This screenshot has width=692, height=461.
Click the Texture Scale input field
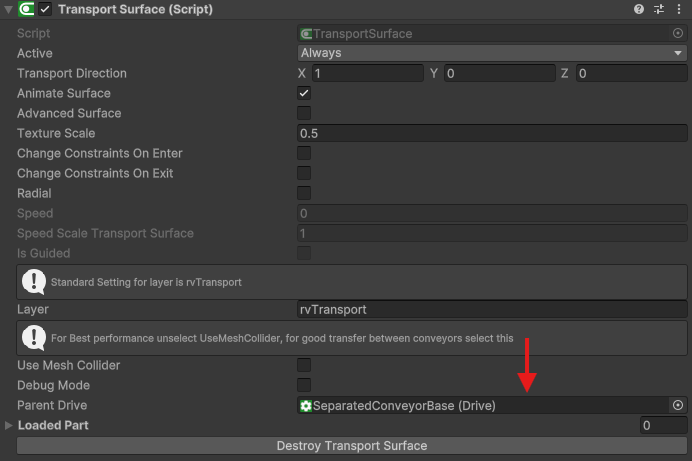(x=492, y=133)
